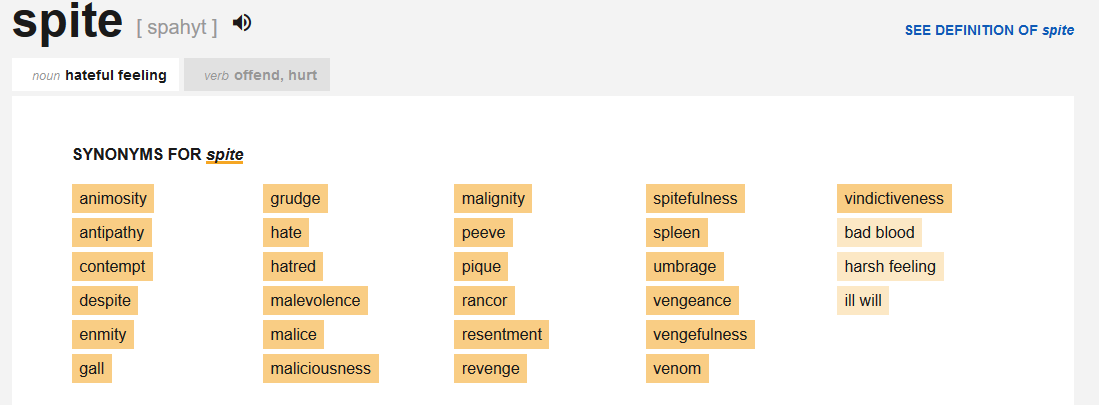The height and width of the screenshot is (405, 1099).
Task: Open the 'contempt' synonym entry
Action: pyautogui.click(x=112, y=266)
